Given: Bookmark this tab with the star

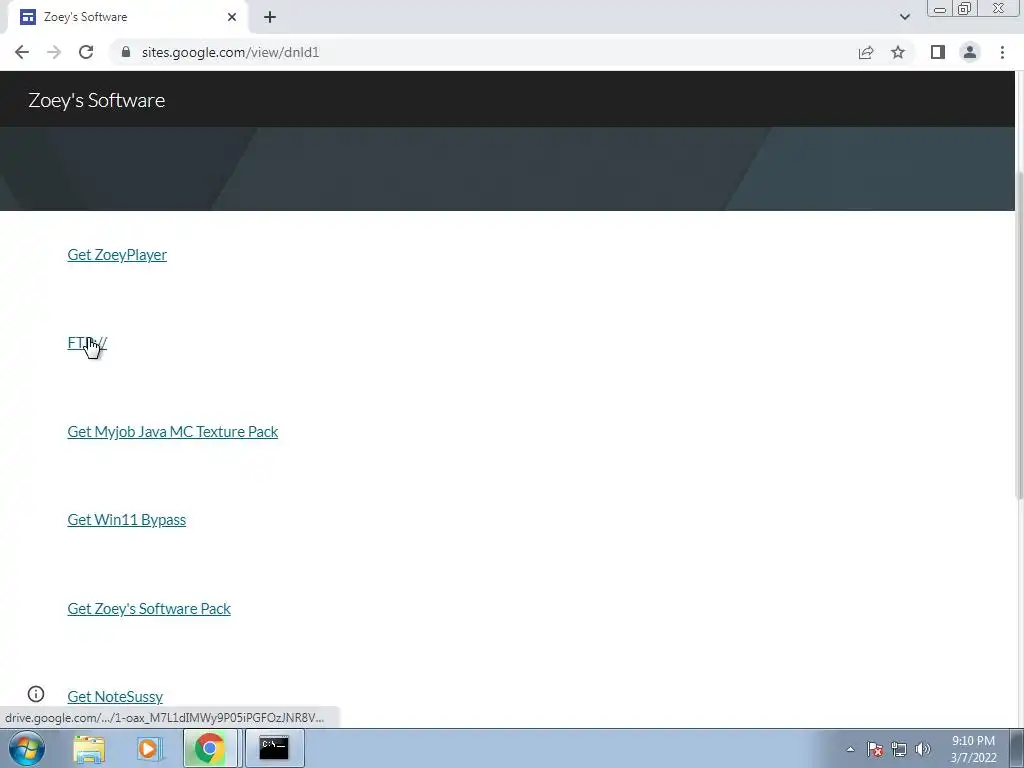Looking at the screenshot, I should pyautogui.click(x=898, y=52).
